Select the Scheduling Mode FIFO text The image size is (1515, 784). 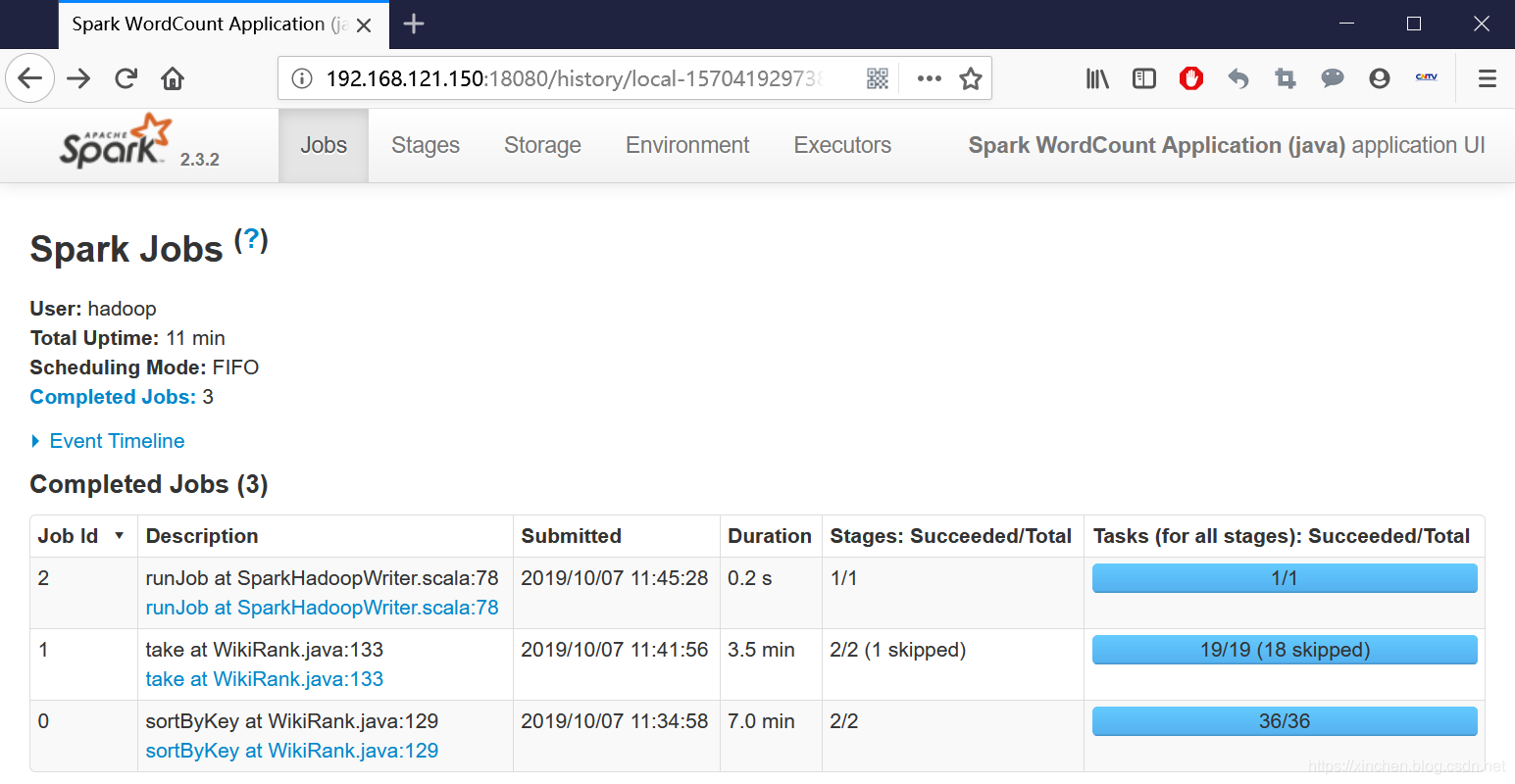coord(144,367)
